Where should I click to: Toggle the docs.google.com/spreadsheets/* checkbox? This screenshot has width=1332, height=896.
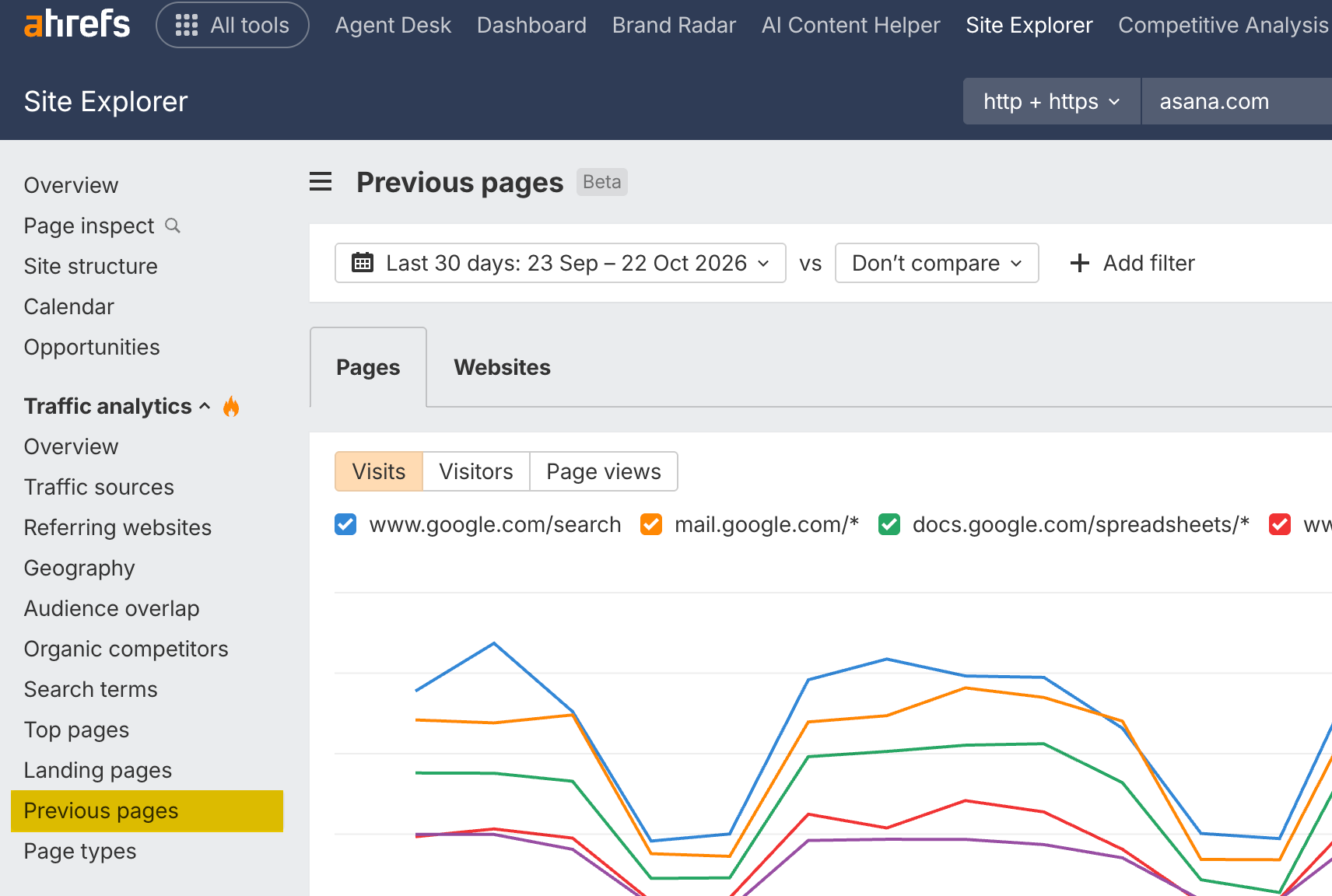(889, 524)
